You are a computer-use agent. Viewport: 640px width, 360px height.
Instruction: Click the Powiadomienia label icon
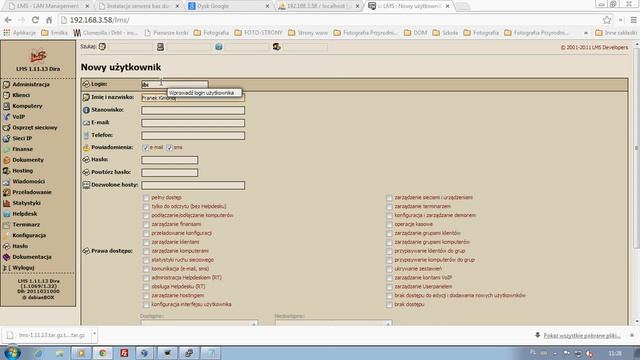coord(86,148)
